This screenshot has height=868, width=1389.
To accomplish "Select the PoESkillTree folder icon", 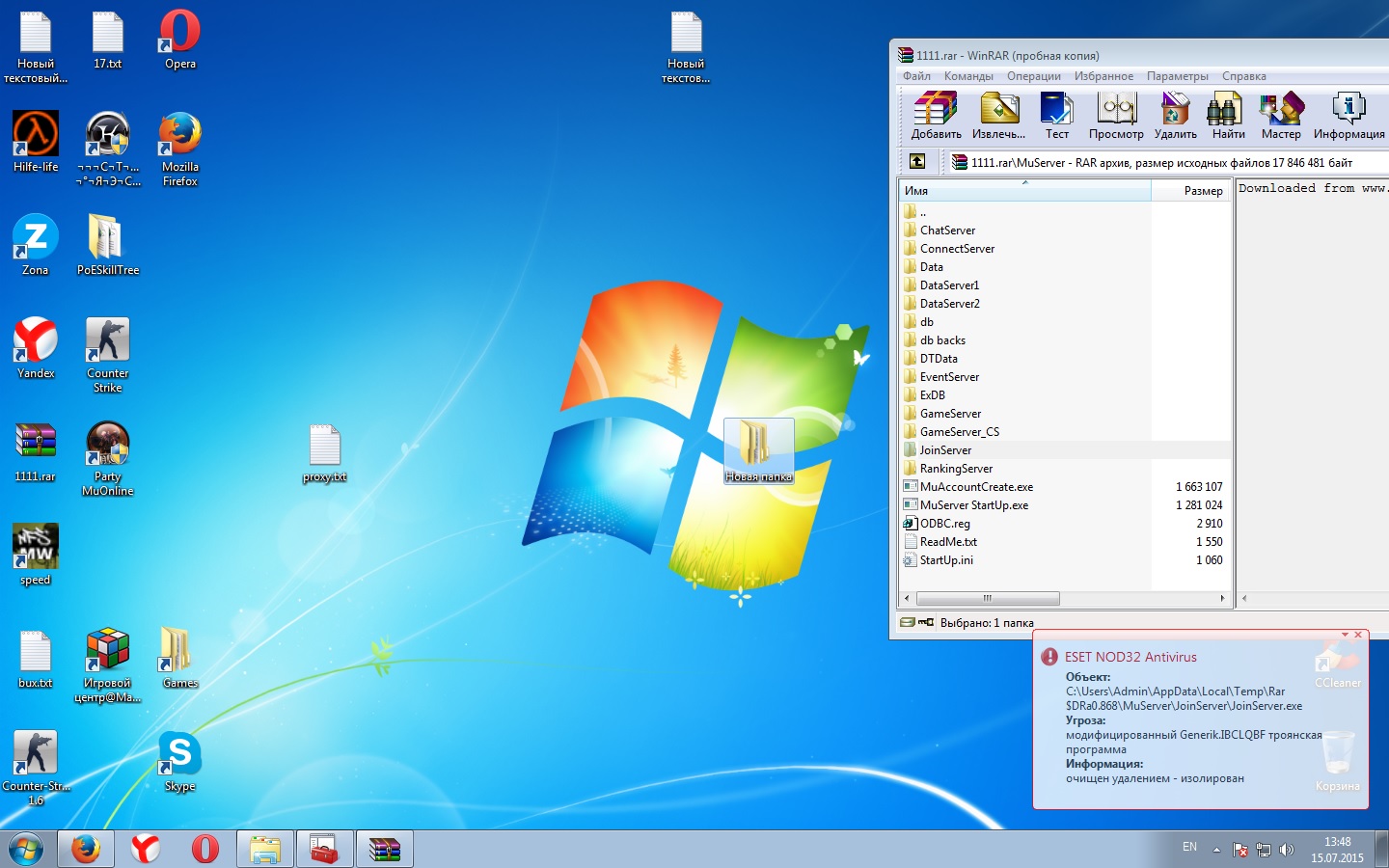I will 108,245.
